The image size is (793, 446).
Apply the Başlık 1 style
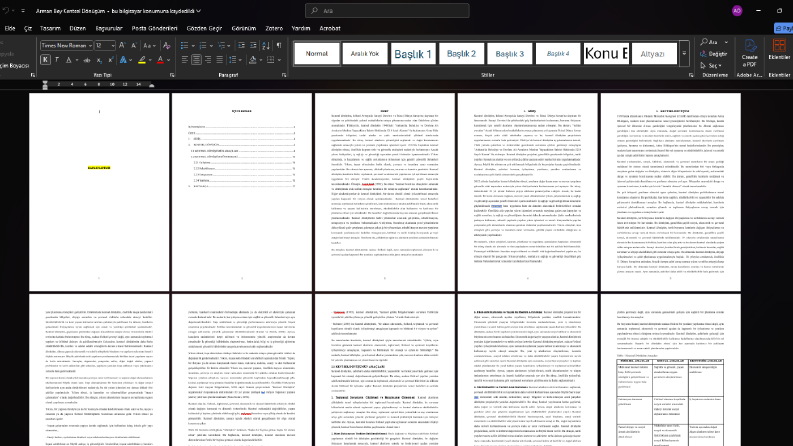pyautogui.click(x=413, y=54)
